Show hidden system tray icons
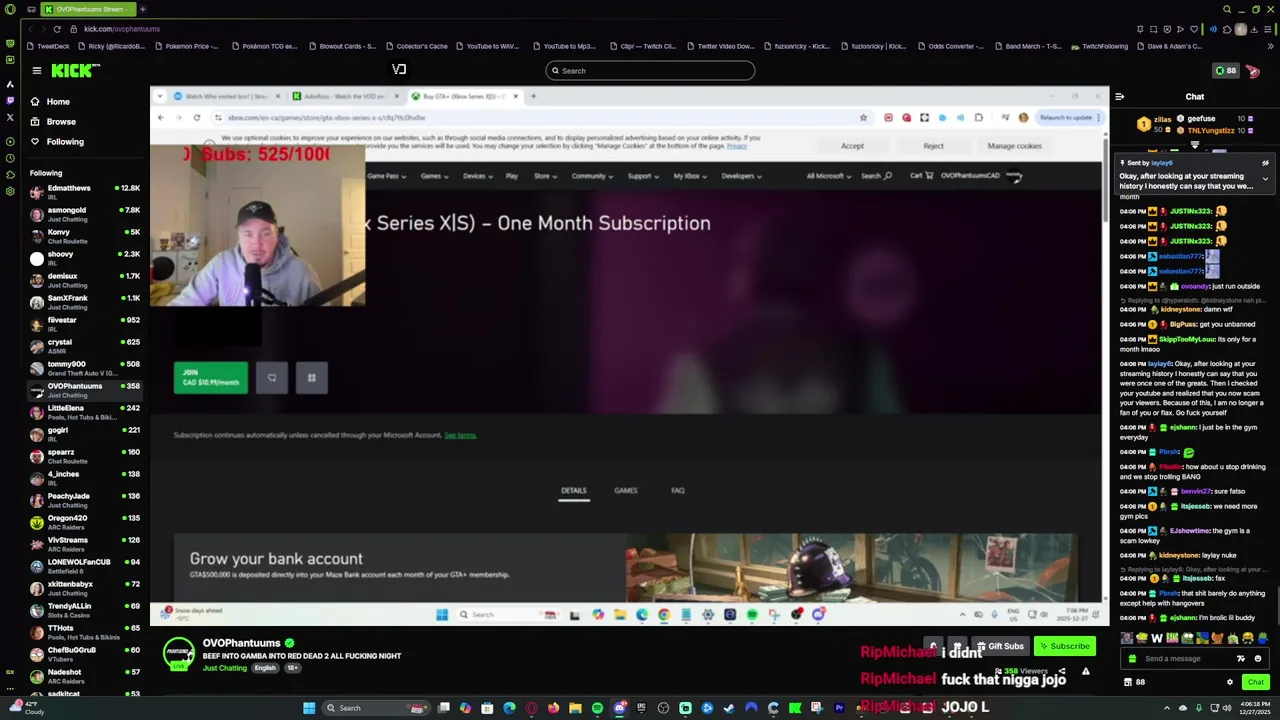 pos(1167,708)
